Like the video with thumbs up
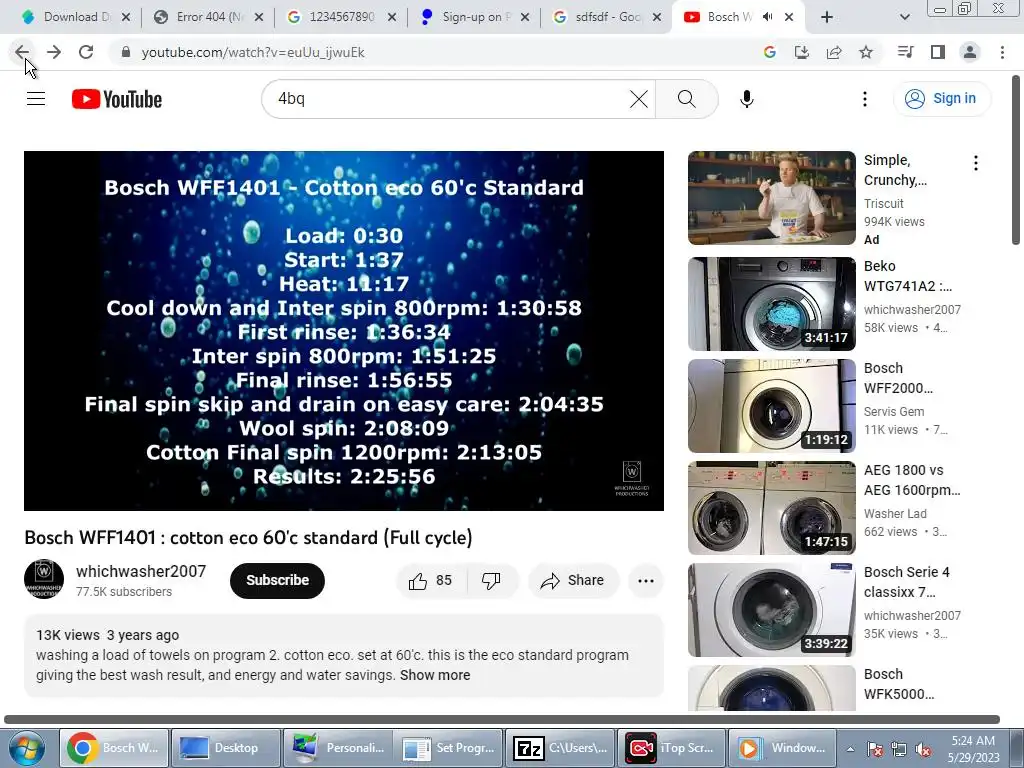Screen dimensions: 1024x768 coord(431,581)
